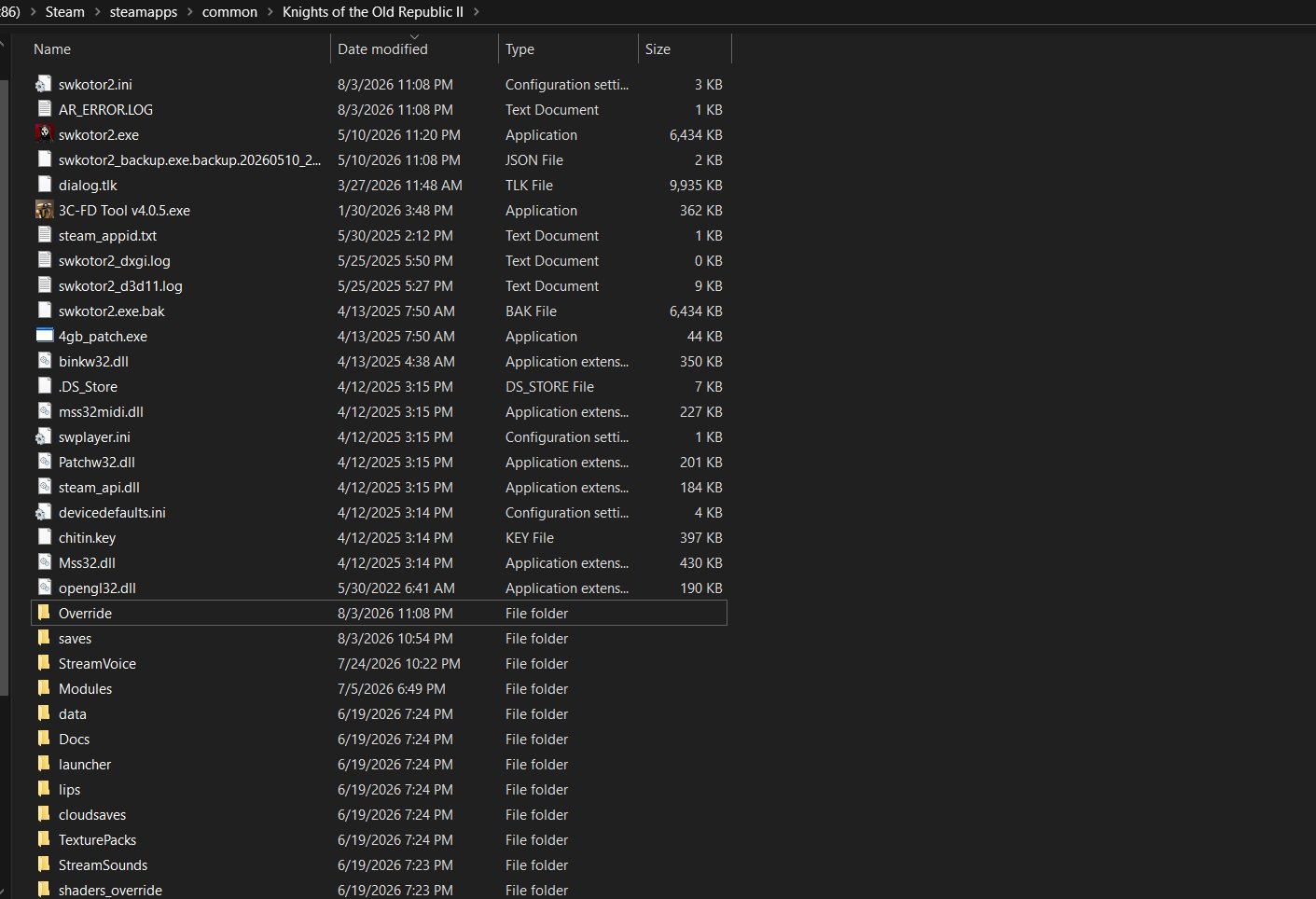1316x899 pixels.
Task: Select the data folder icon
Action: 44,713
